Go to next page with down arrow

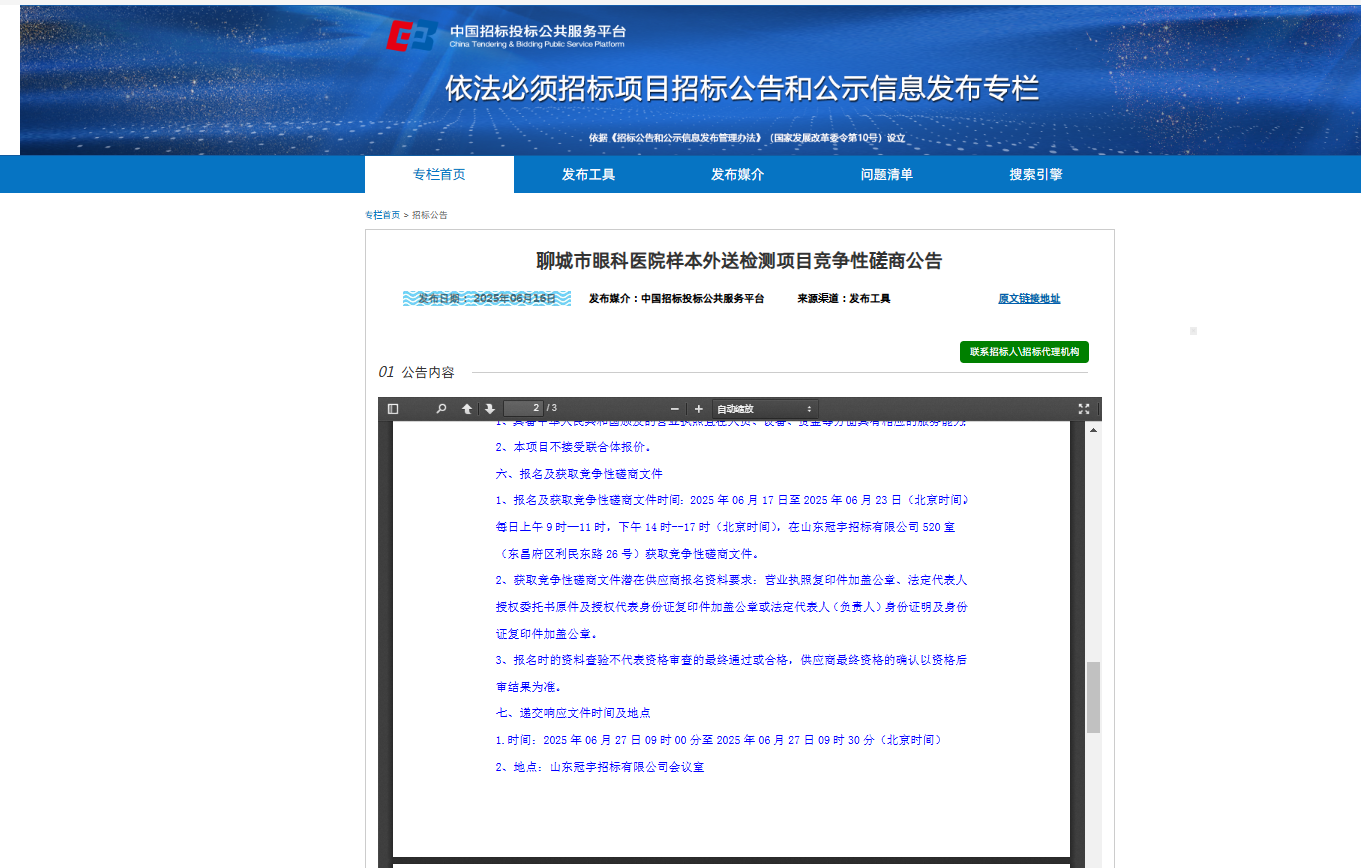click(489, 408)
